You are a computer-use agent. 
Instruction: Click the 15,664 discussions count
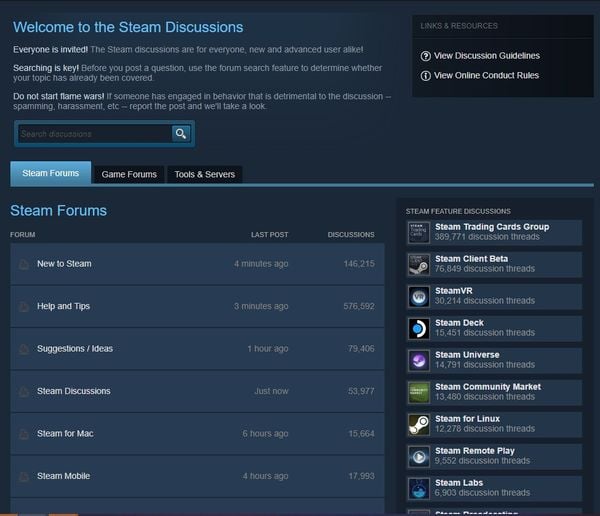[x=362, y=434]
